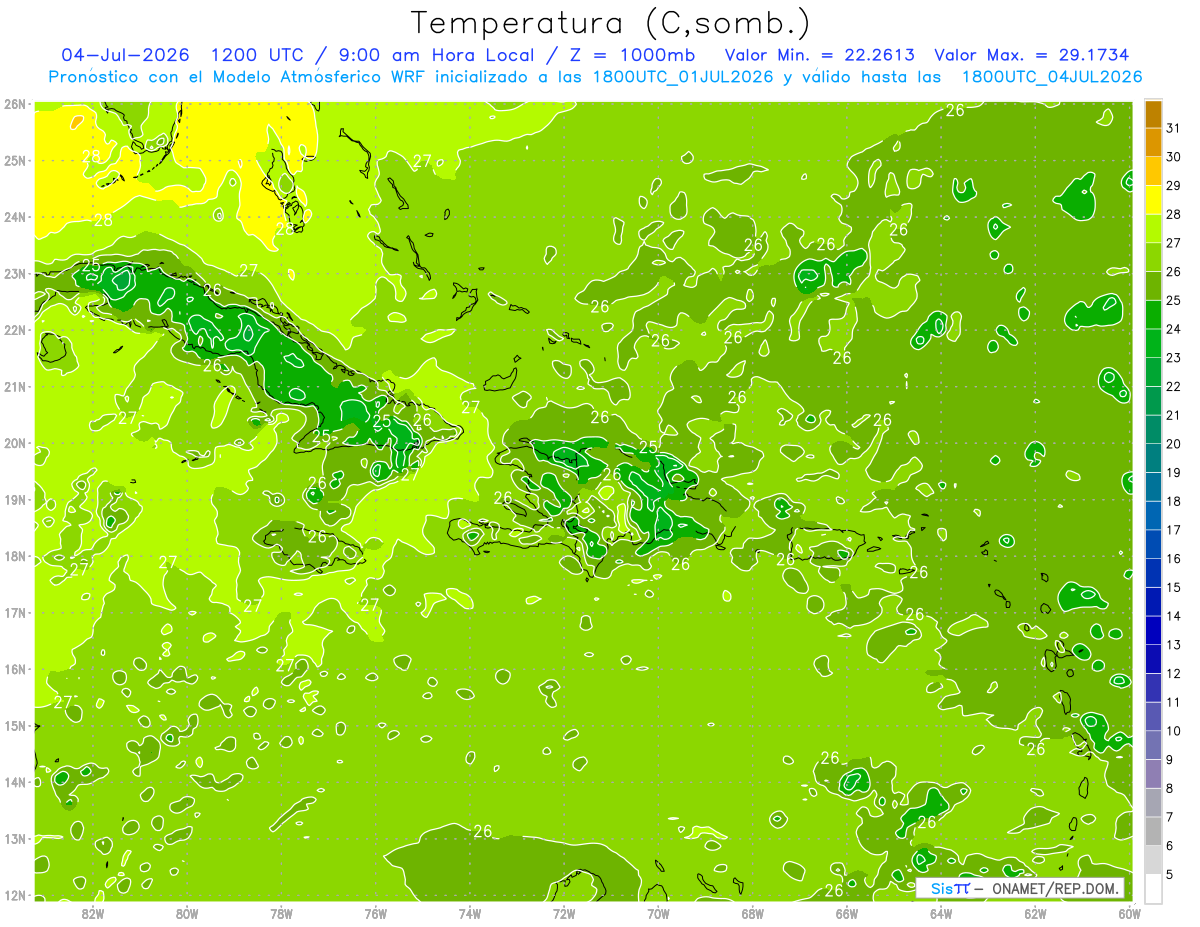
Task: Click the legend value 10
Action: (1174, 731)
